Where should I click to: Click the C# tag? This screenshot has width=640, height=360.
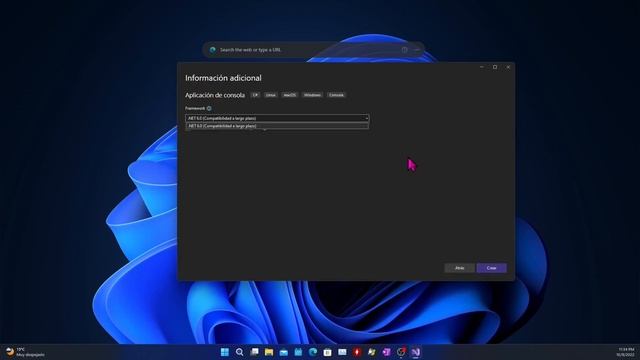(255, 95)
